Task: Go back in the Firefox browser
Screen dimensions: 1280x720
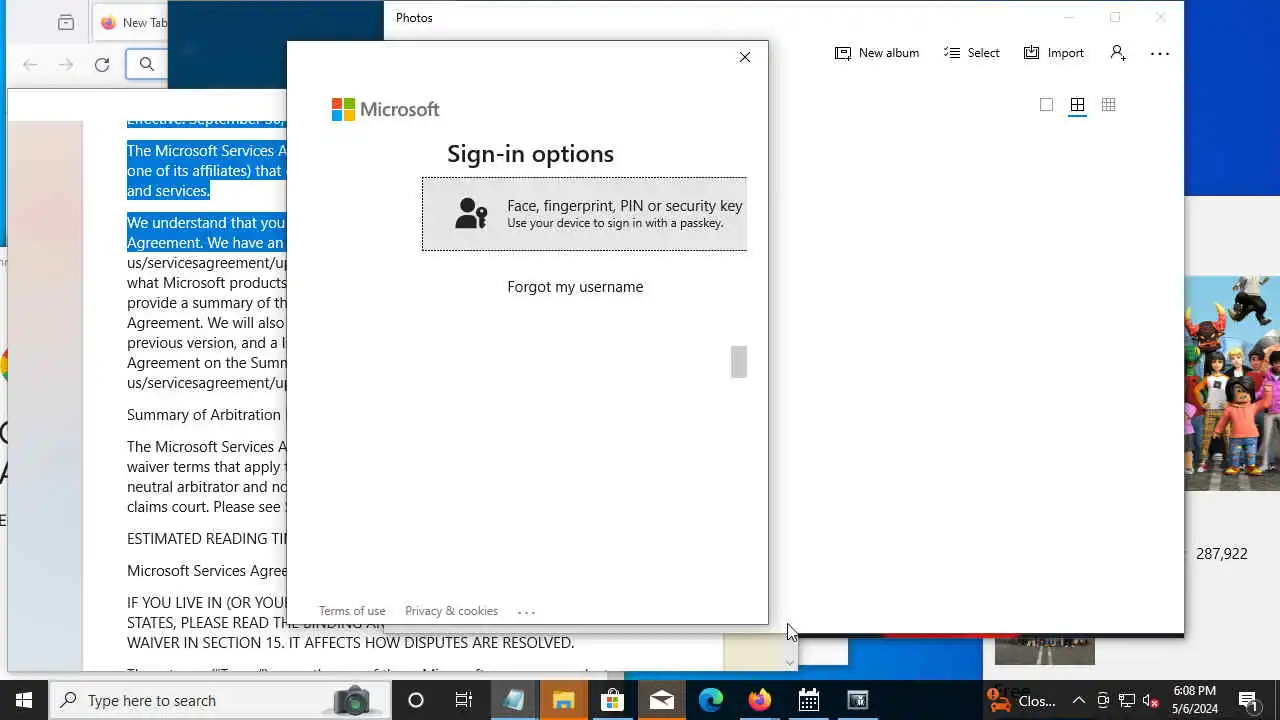Action: 30,65
